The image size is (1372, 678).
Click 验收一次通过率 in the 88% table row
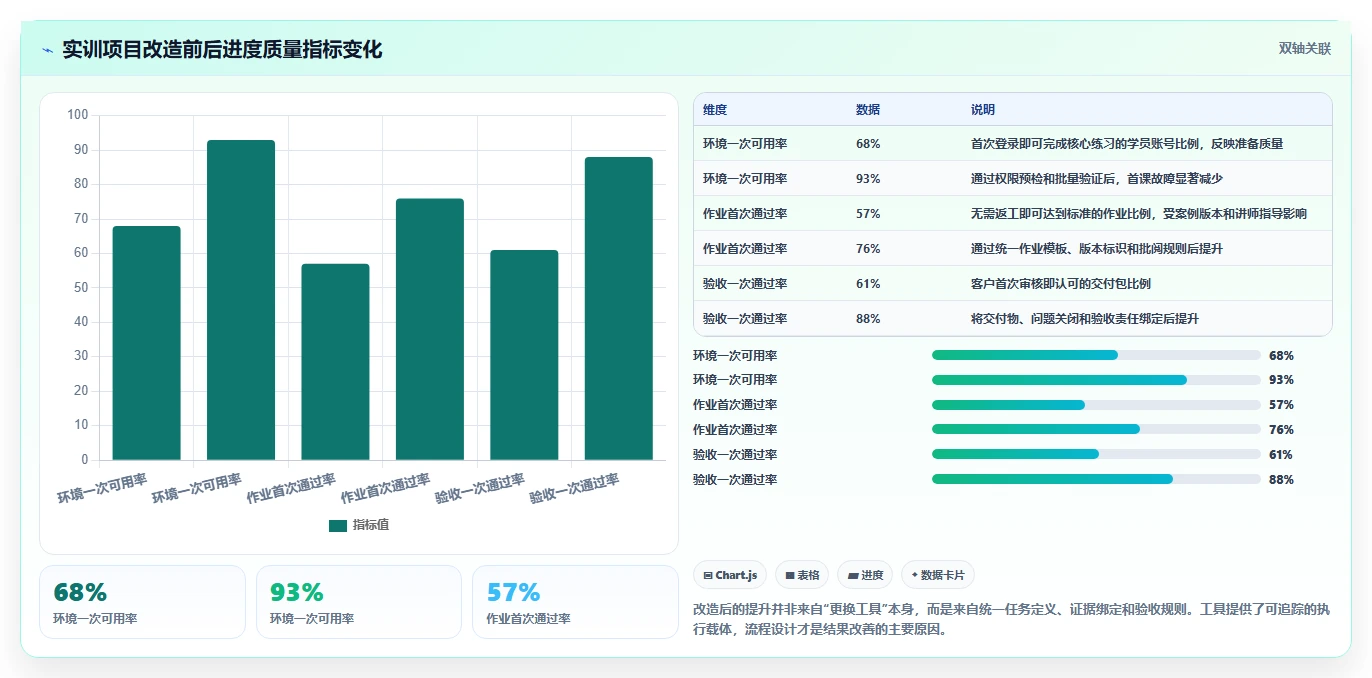click(745, 319)
